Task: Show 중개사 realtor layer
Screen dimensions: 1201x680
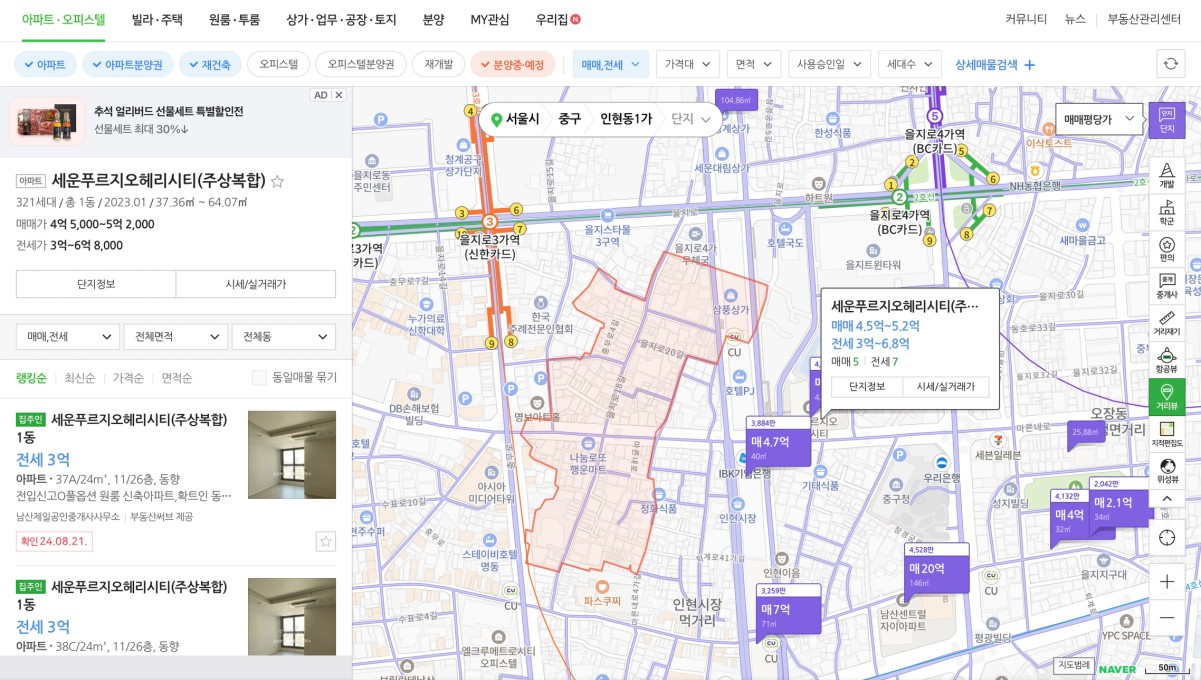Action: click(1167, 286)
